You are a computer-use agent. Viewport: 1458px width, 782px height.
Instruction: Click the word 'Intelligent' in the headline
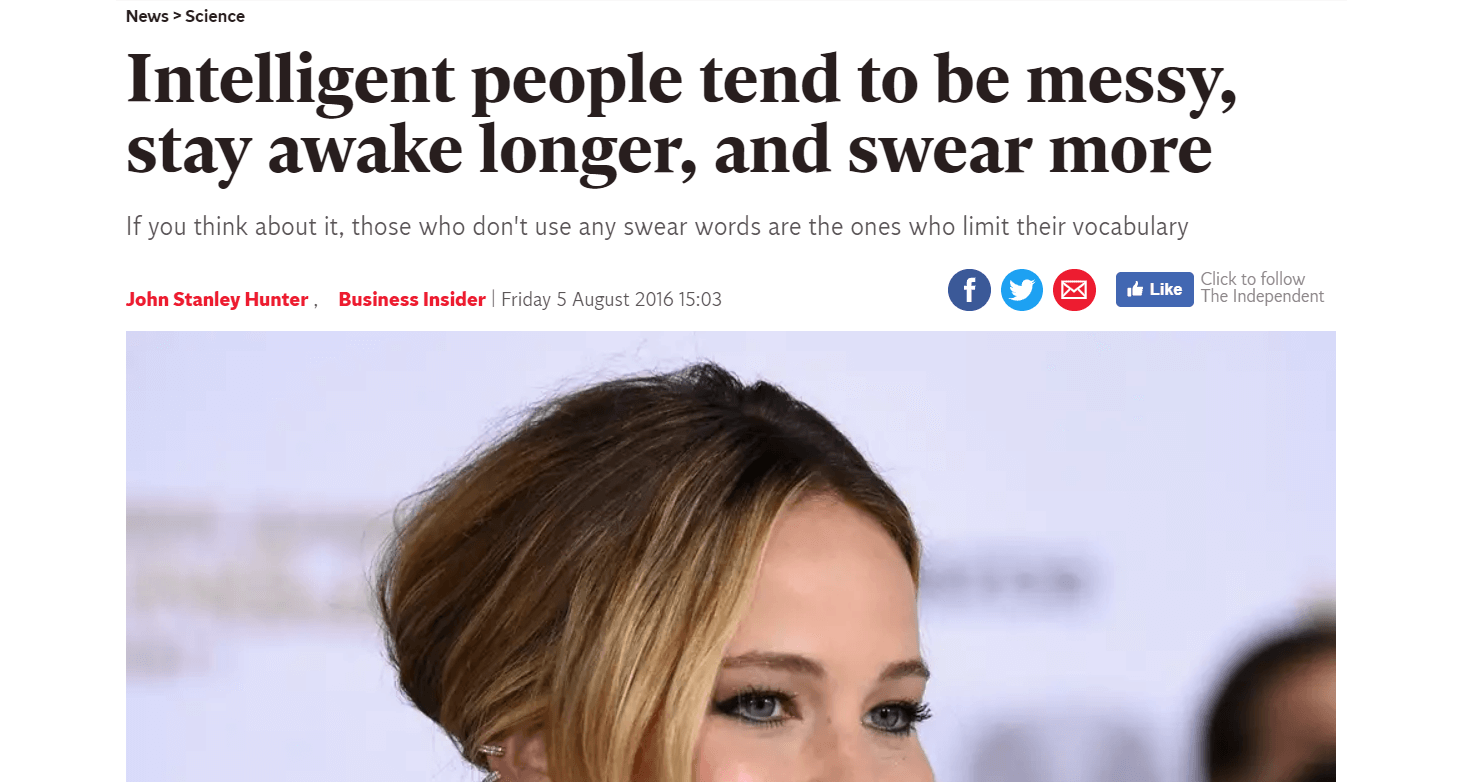290,82
